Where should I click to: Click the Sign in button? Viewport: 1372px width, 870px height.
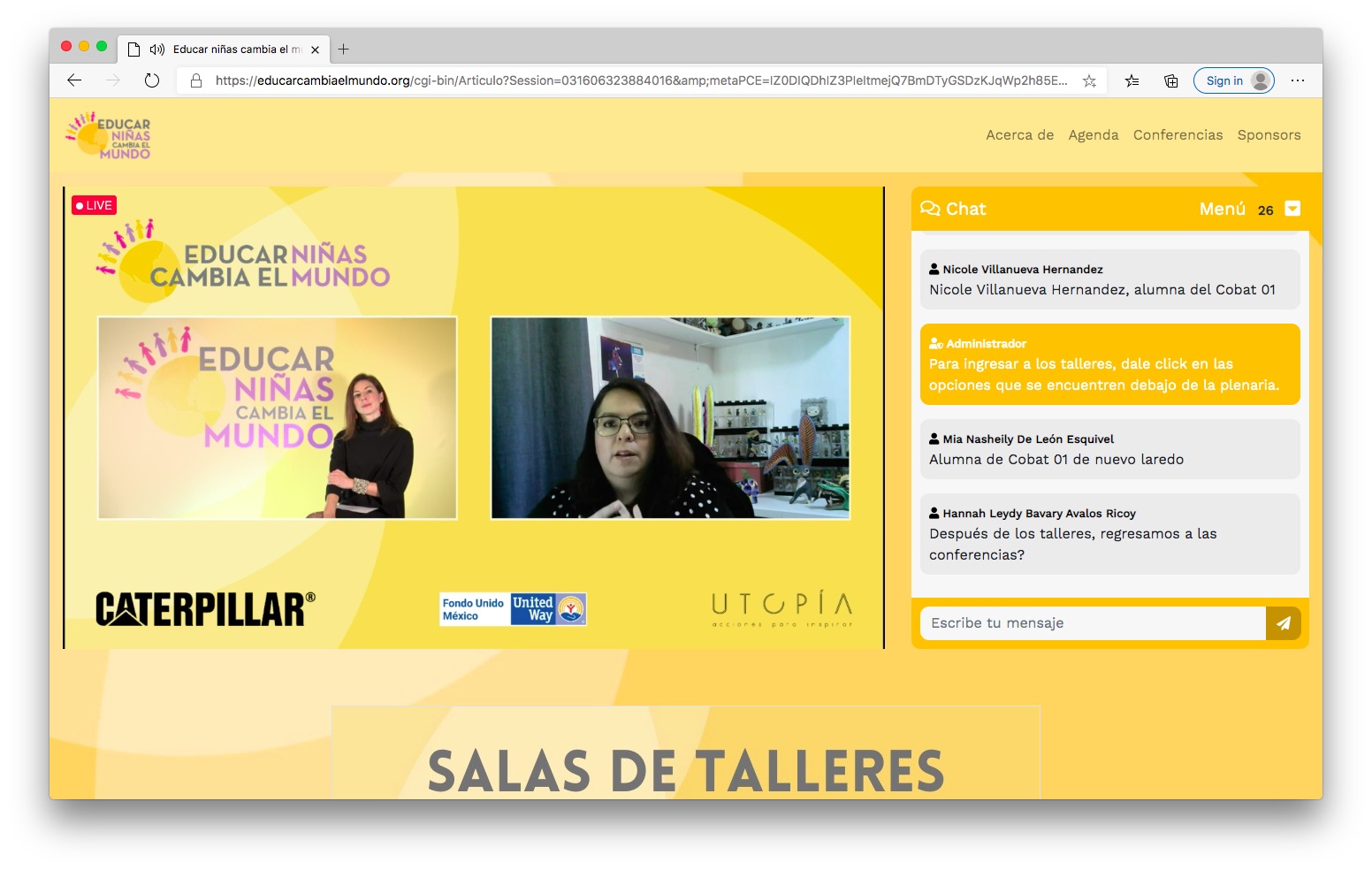coord(1234,80)
